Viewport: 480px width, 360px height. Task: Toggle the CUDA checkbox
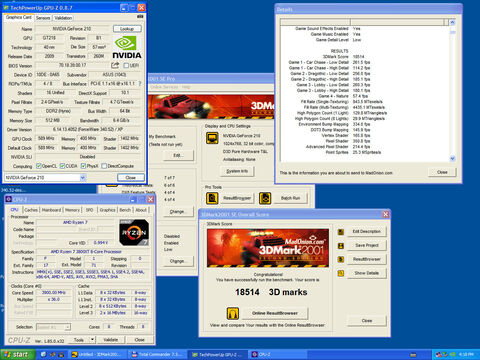[62, 166]
